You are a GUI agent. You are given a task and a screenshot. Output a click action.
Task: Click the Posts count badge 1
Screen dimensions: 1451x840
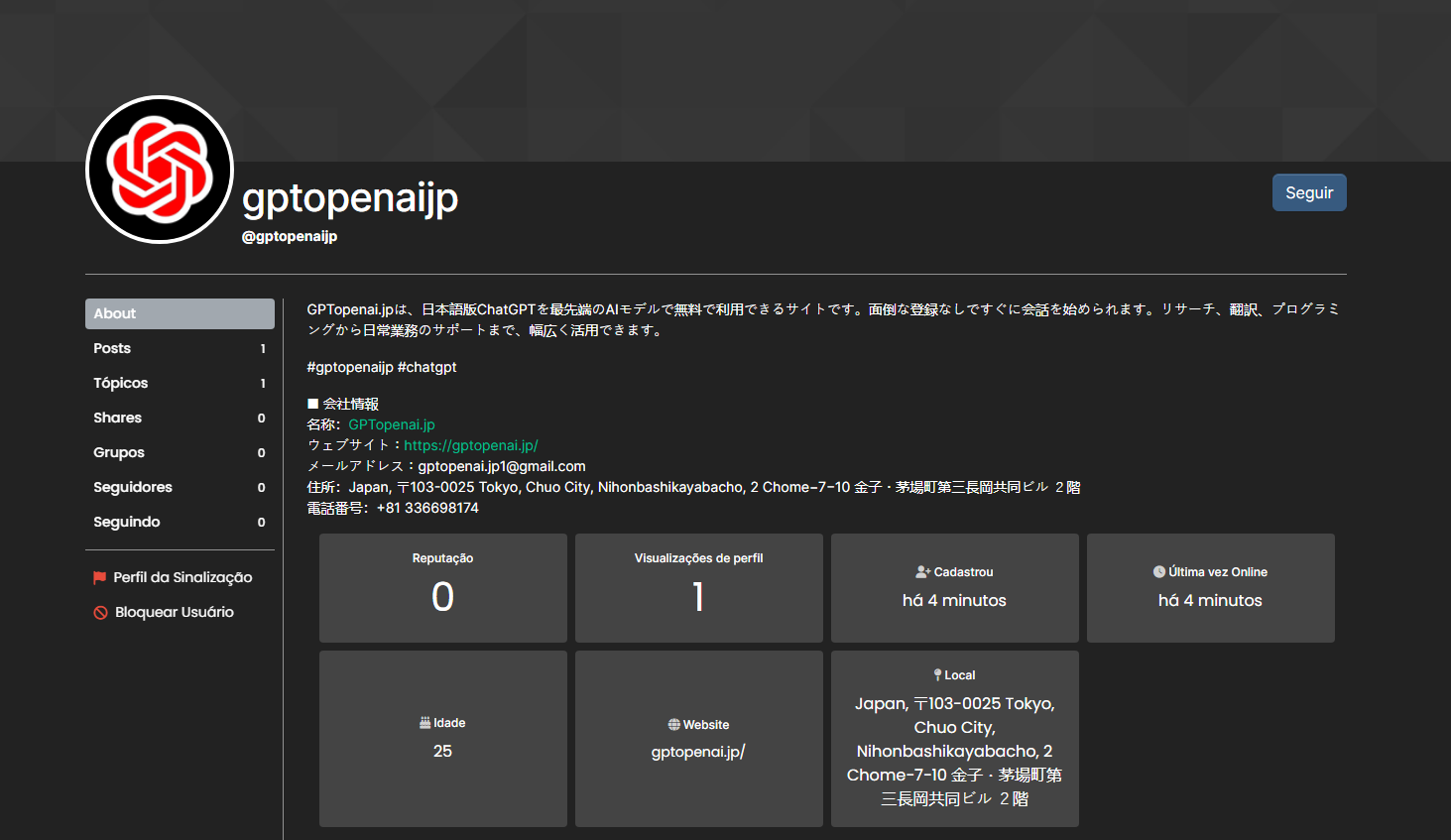point(263,348)
